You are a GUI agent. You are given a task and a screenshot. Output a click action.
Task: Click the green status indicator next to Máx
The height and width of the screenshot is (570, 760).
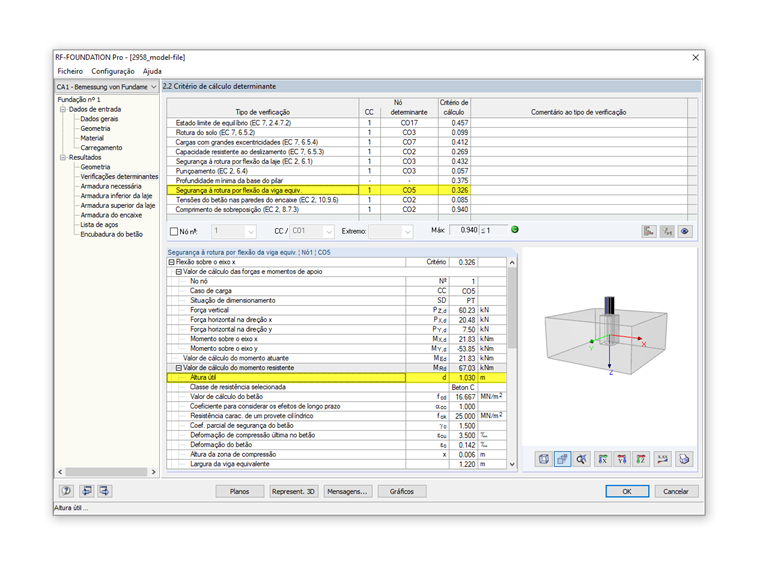click(515, 230)
